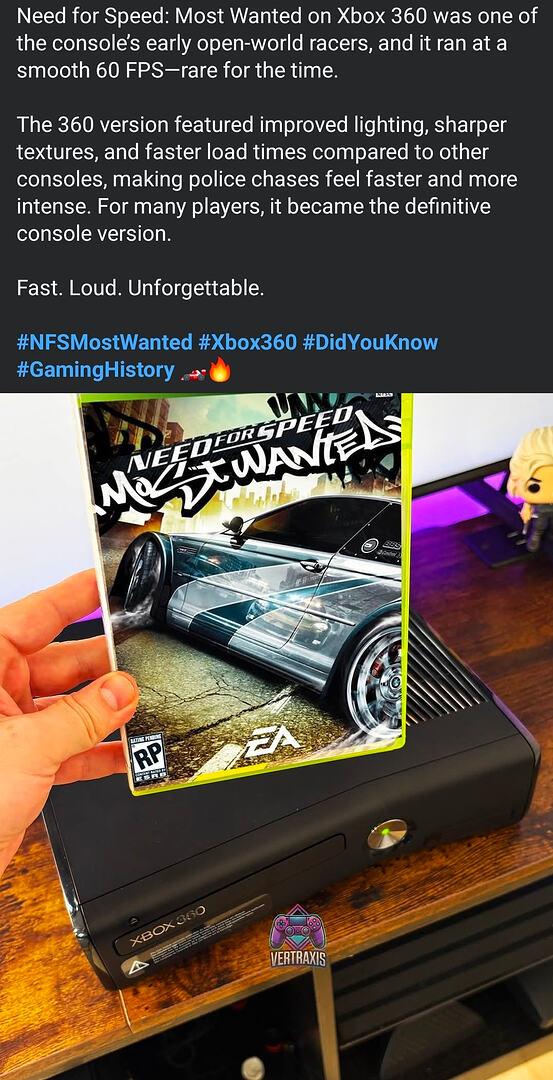Click the RP rating pending badge
This screenshot has width=553, height=1080.
point(148,760)
